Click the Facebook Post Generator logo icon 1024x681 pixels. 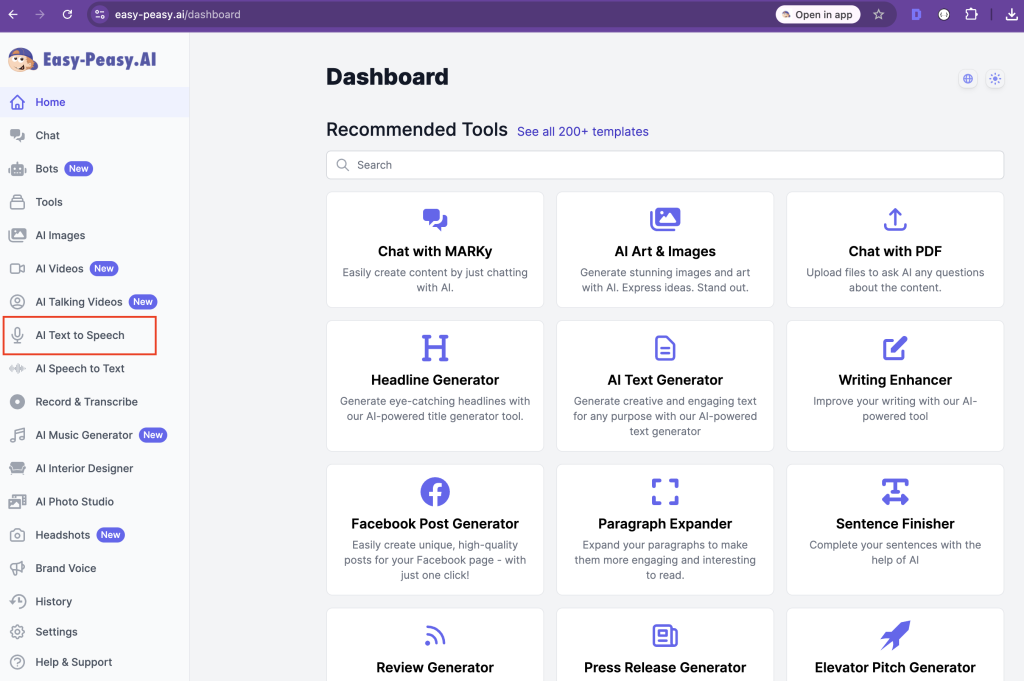coord(435,492)
